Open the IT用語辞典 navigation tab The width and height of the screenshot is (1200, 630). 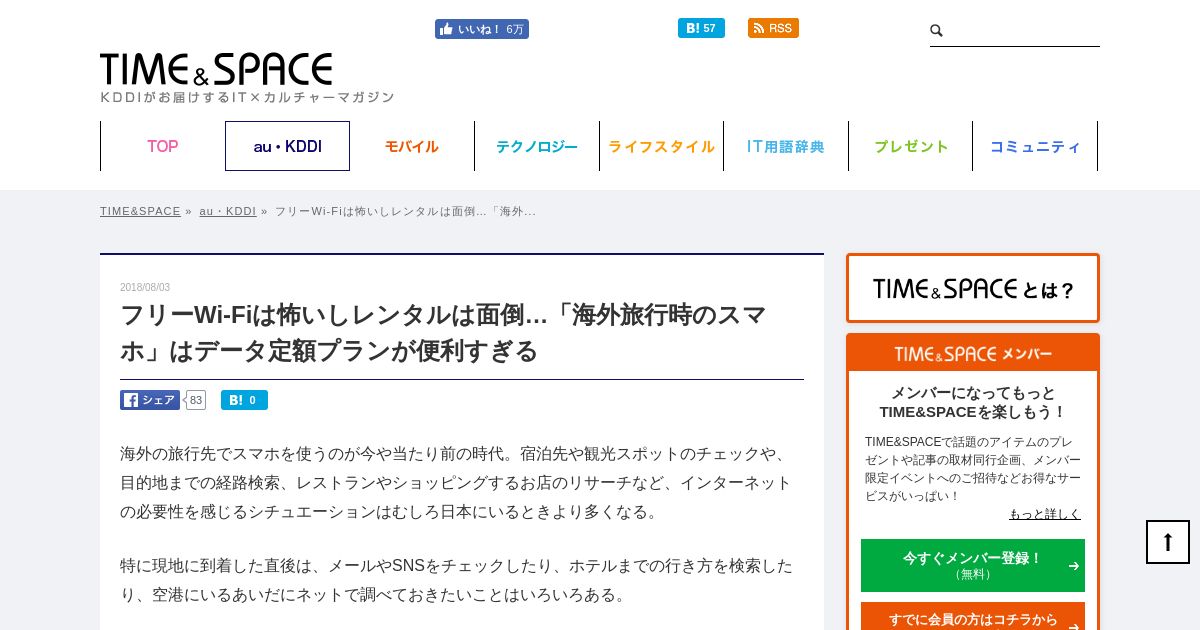[786, 146]
